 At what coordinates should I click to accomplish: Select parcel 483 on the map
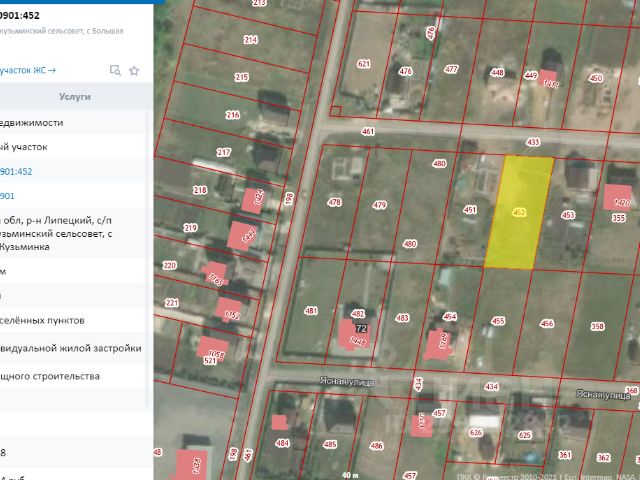402,318
